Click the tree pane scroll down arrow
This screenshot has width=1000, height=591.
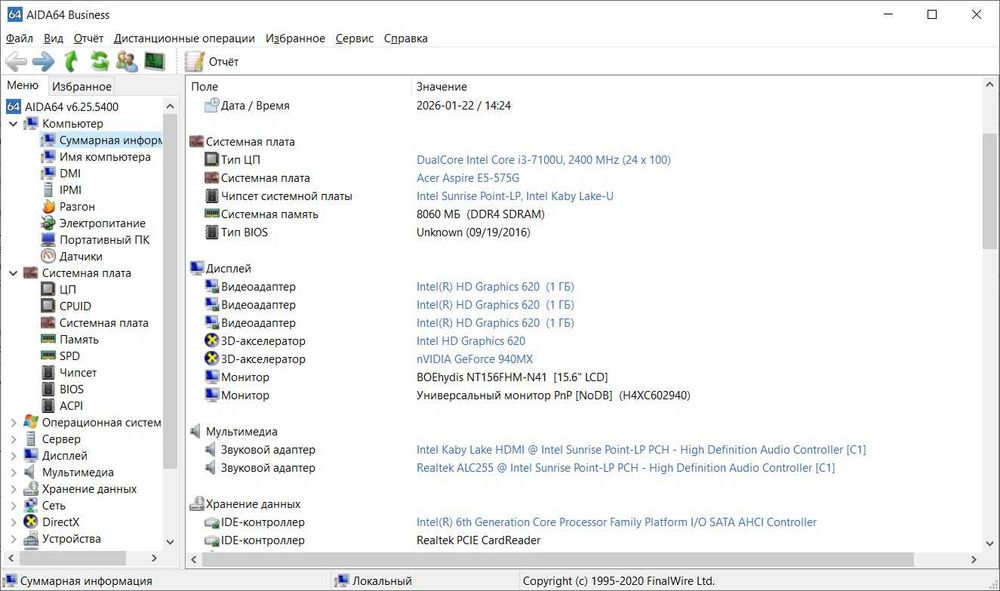coord(170,542)
